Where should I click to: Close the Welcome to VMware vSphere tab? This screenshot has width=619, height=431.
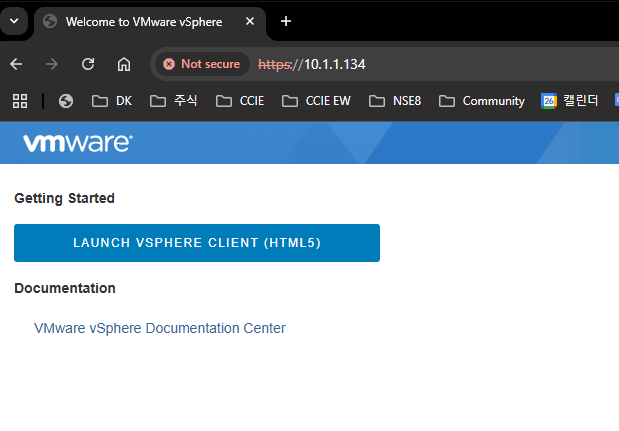(249, 21)
